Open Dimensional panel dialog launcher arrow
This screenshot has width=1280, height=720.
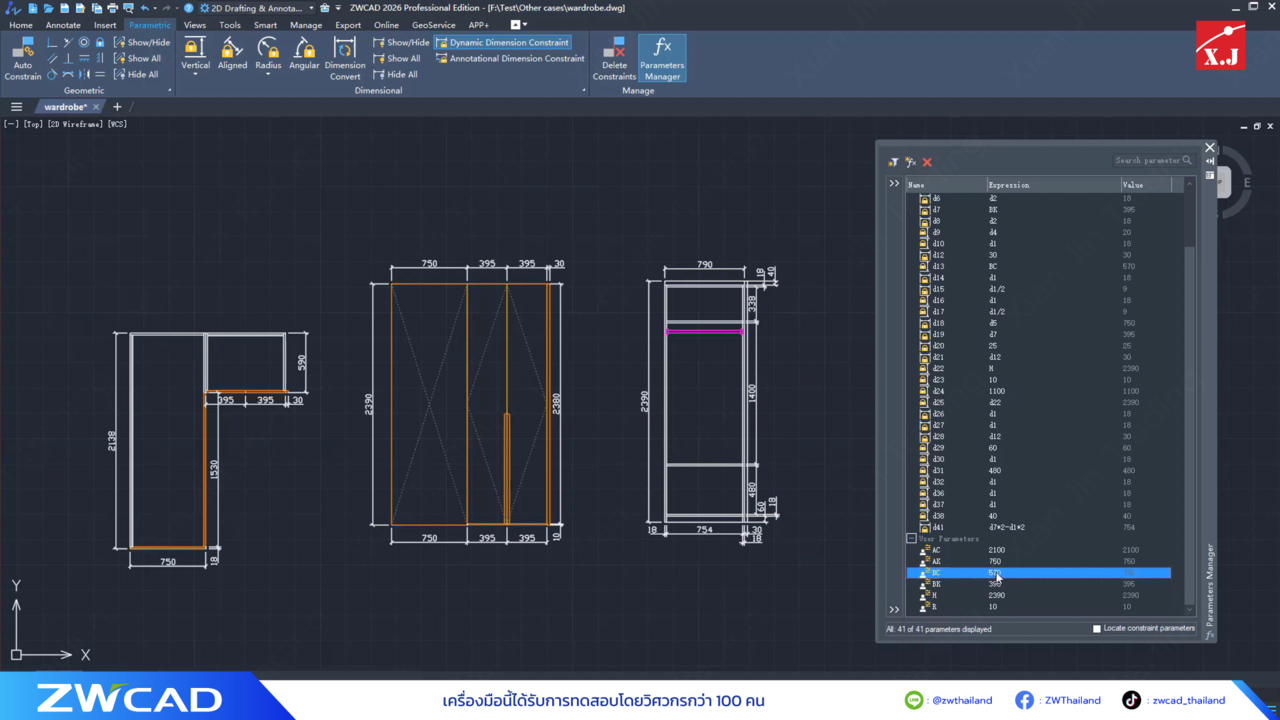point(584,91)
